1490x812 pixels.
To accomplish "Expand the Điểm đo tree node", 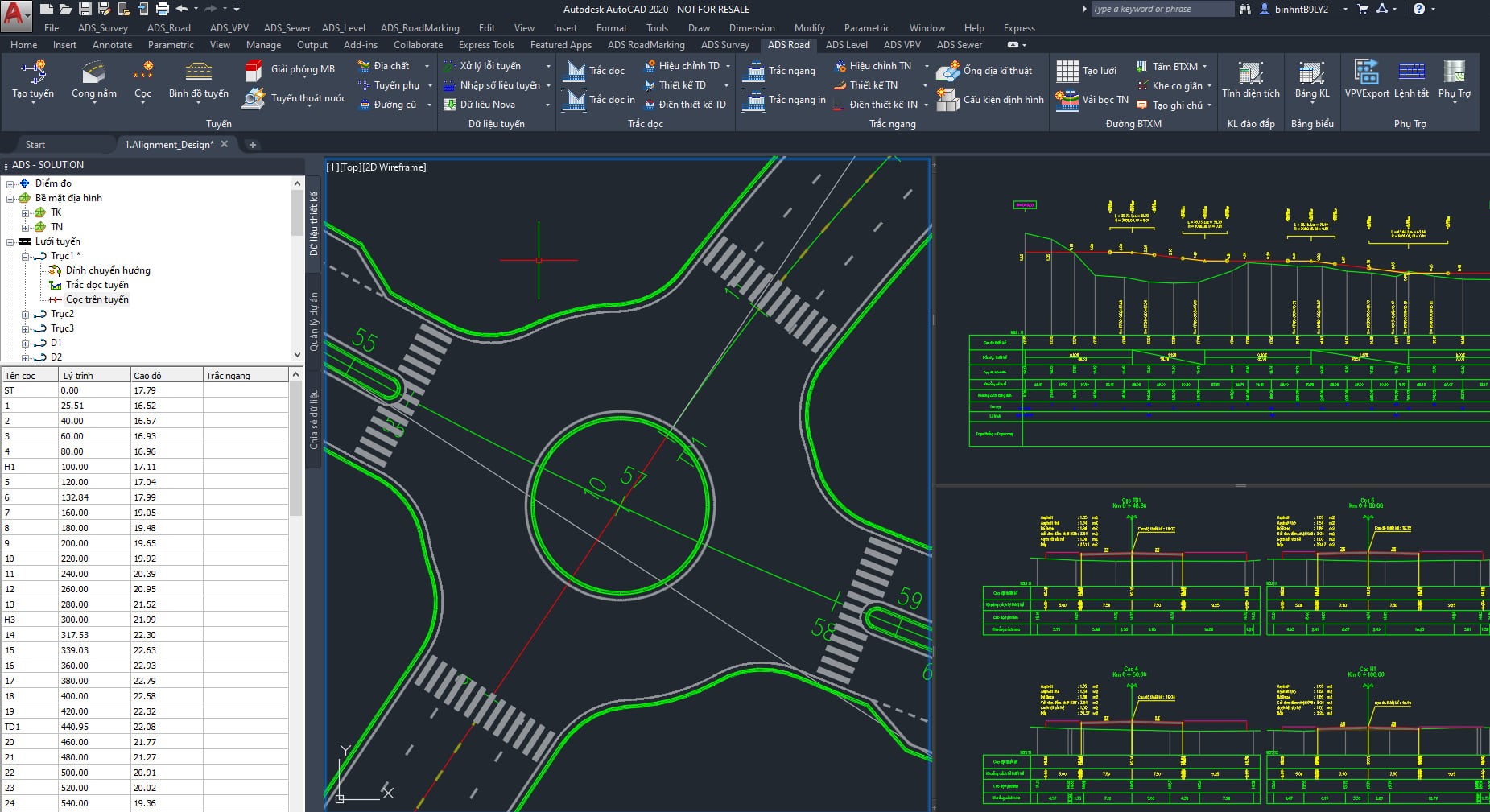I will pyautogui.click(x=10, y=184).
